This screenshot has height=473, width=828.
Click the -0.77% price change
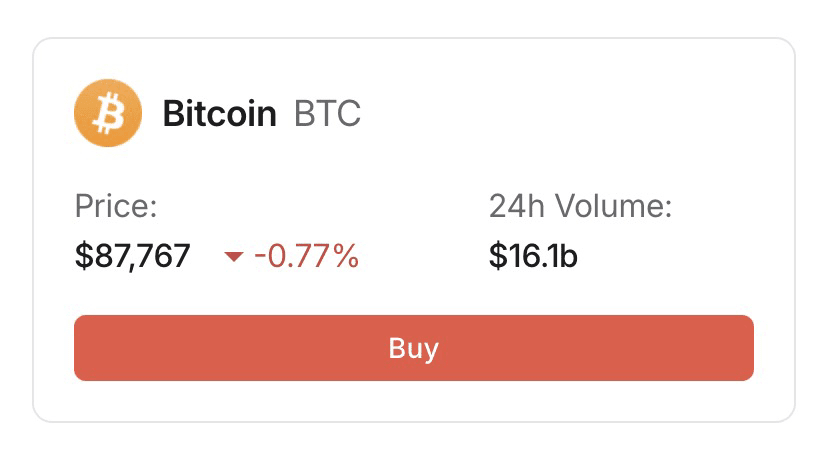point(306,257)
